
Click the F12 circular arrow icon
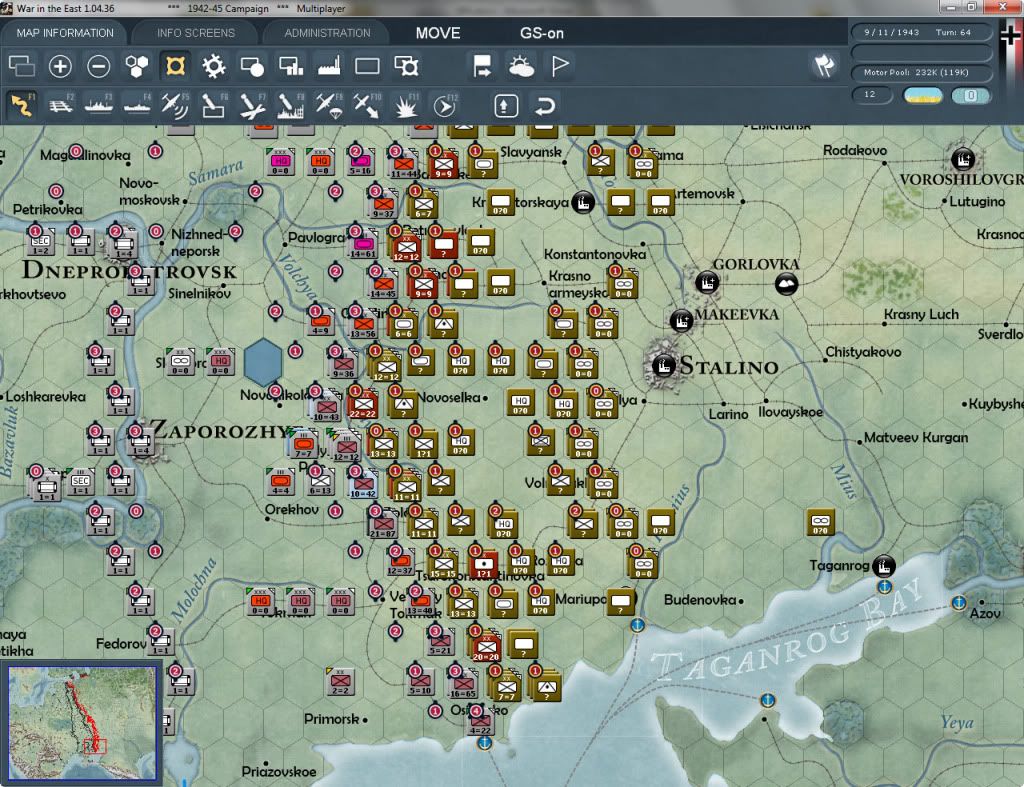pyautogui.click(x=445, y=105)
